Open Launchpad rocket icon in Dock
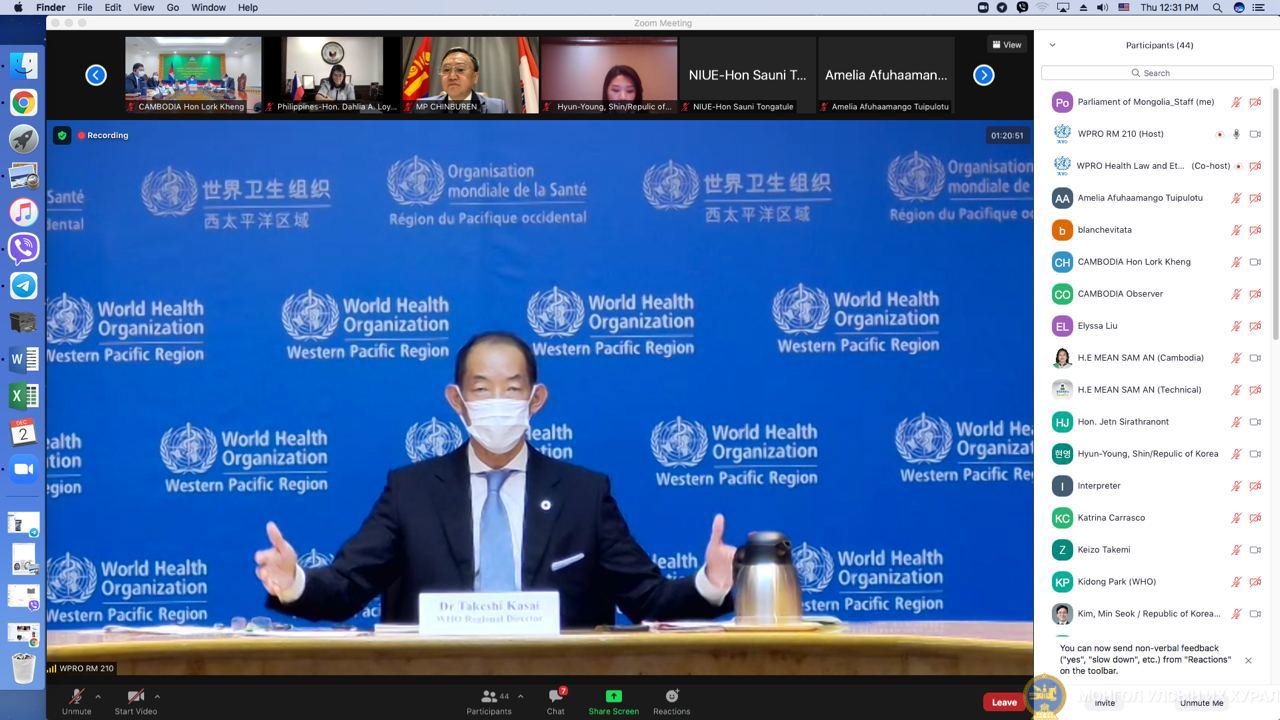This screenshot has width=1280, height=720. (x=24, y=139)
